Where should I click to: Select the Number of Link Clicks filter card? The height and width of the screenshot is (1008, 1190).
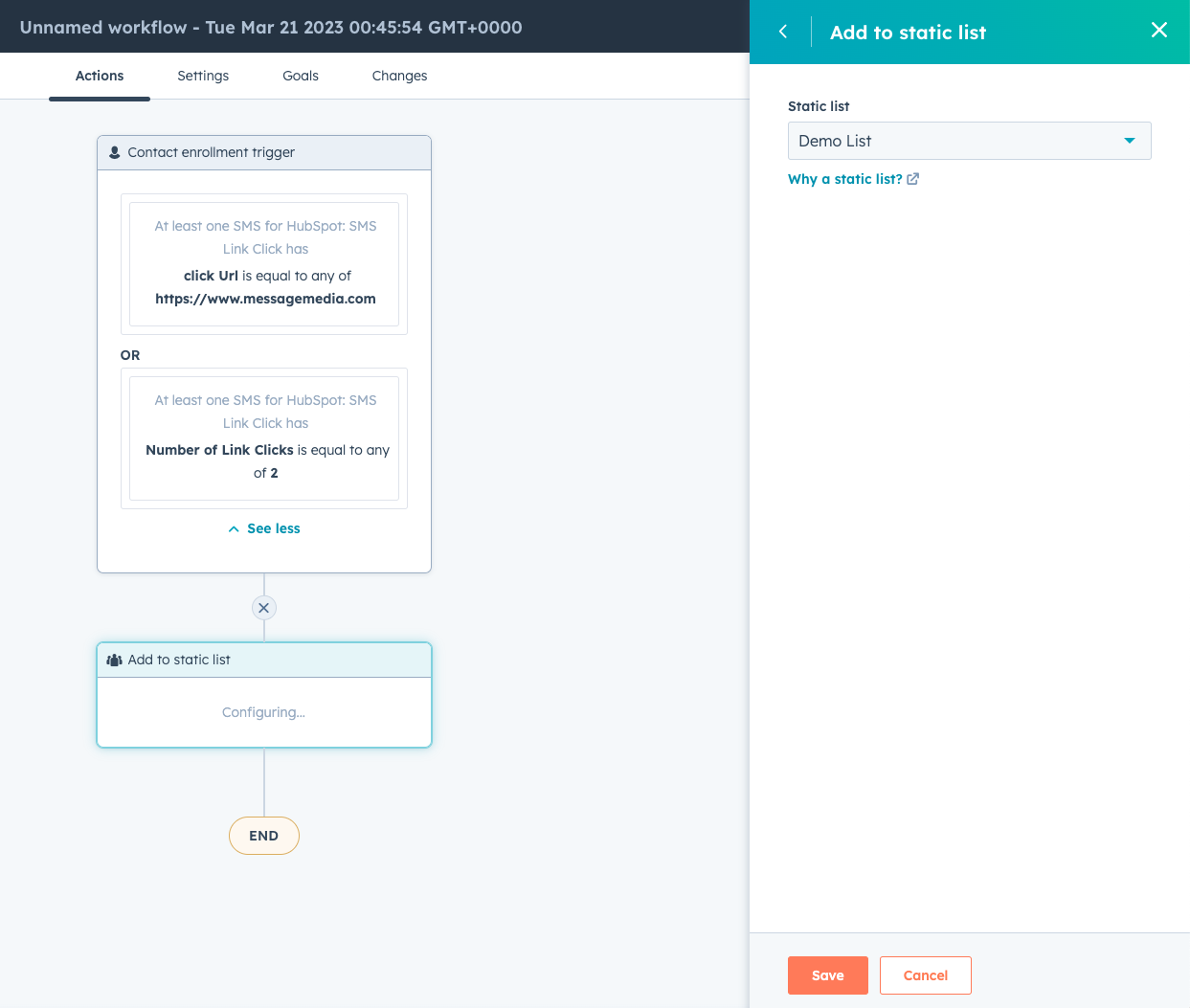264,438
